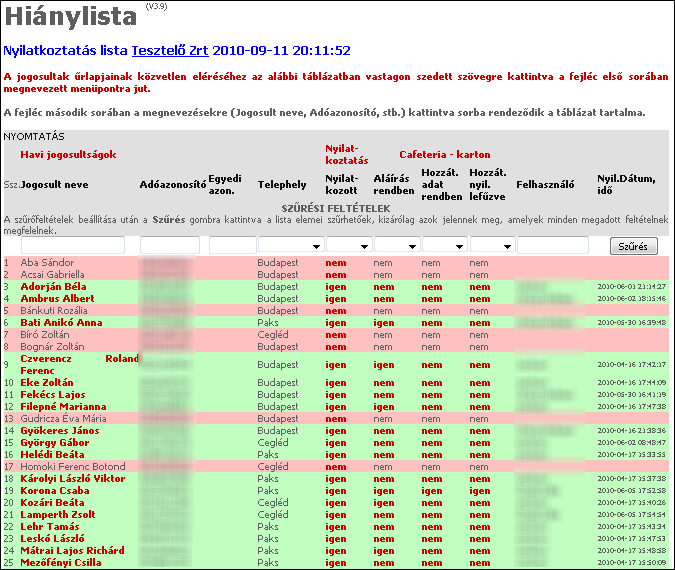Open Filepné Marianna's form
The height and width of the screenshot is (570, 675).
(63, 407)
